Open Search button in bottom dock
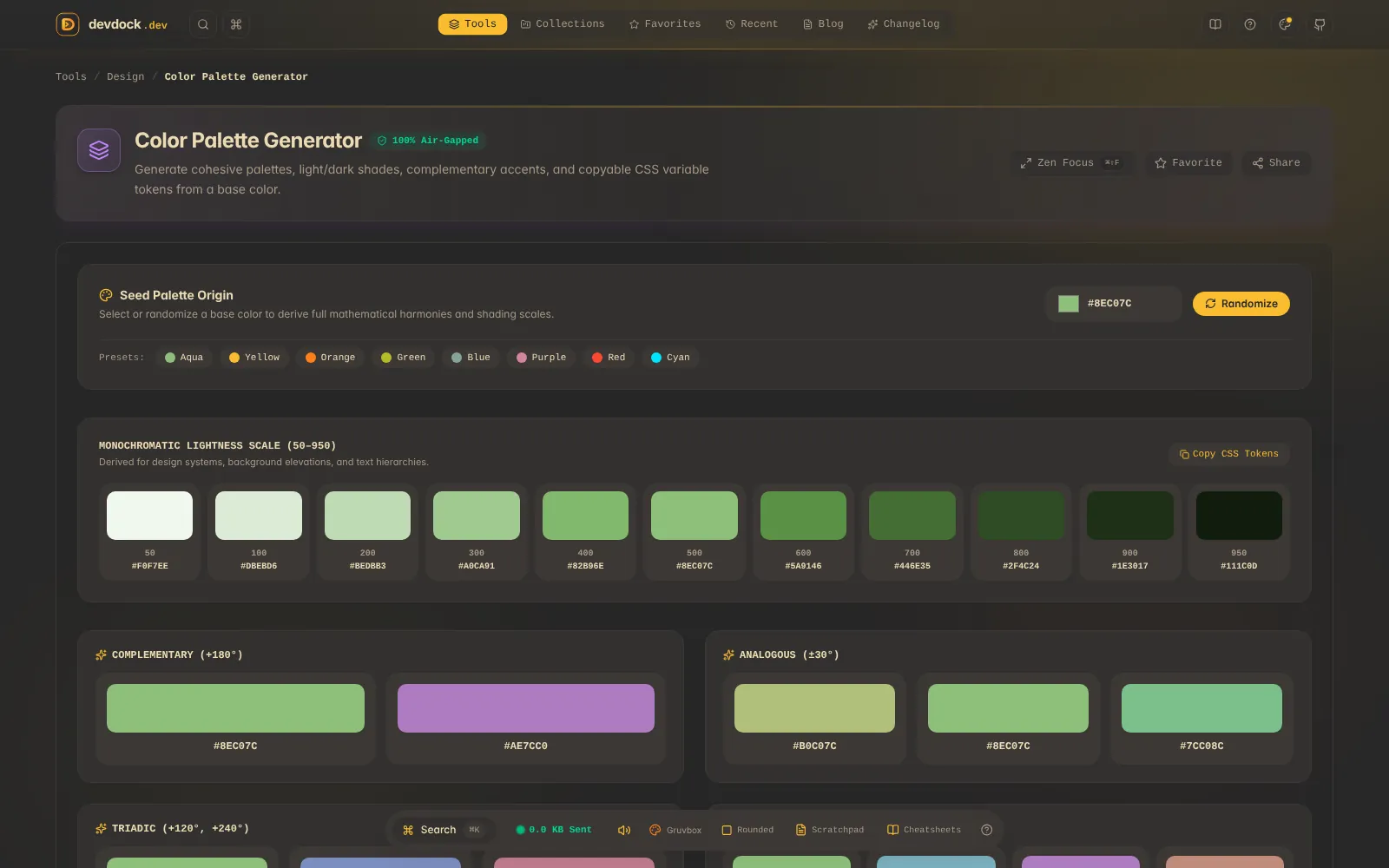The height and width of the screenshot is (868, 1389). [442, 830]
